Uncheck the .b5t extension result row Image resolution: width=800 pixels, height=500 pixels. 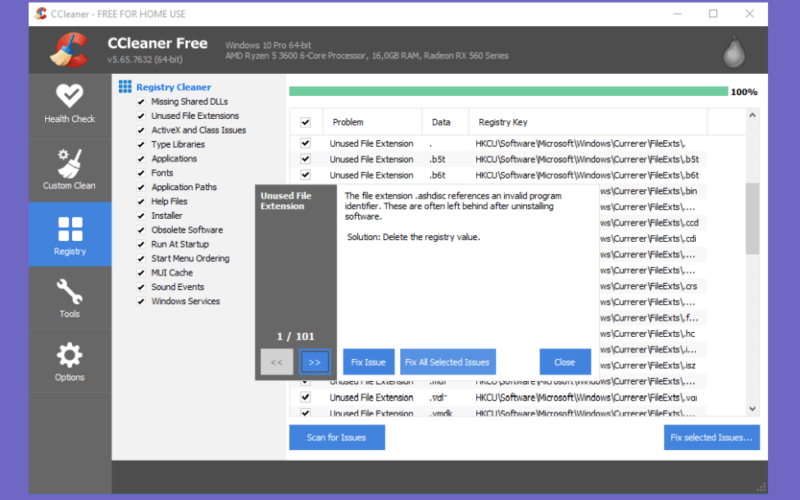point(305,159)
